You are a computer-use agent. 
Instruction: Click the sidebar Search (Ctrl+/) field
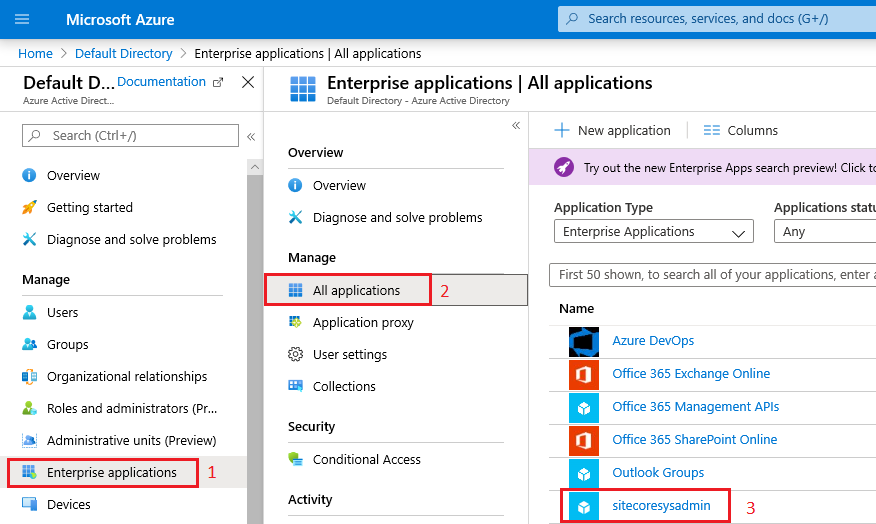tap(130, 136)
